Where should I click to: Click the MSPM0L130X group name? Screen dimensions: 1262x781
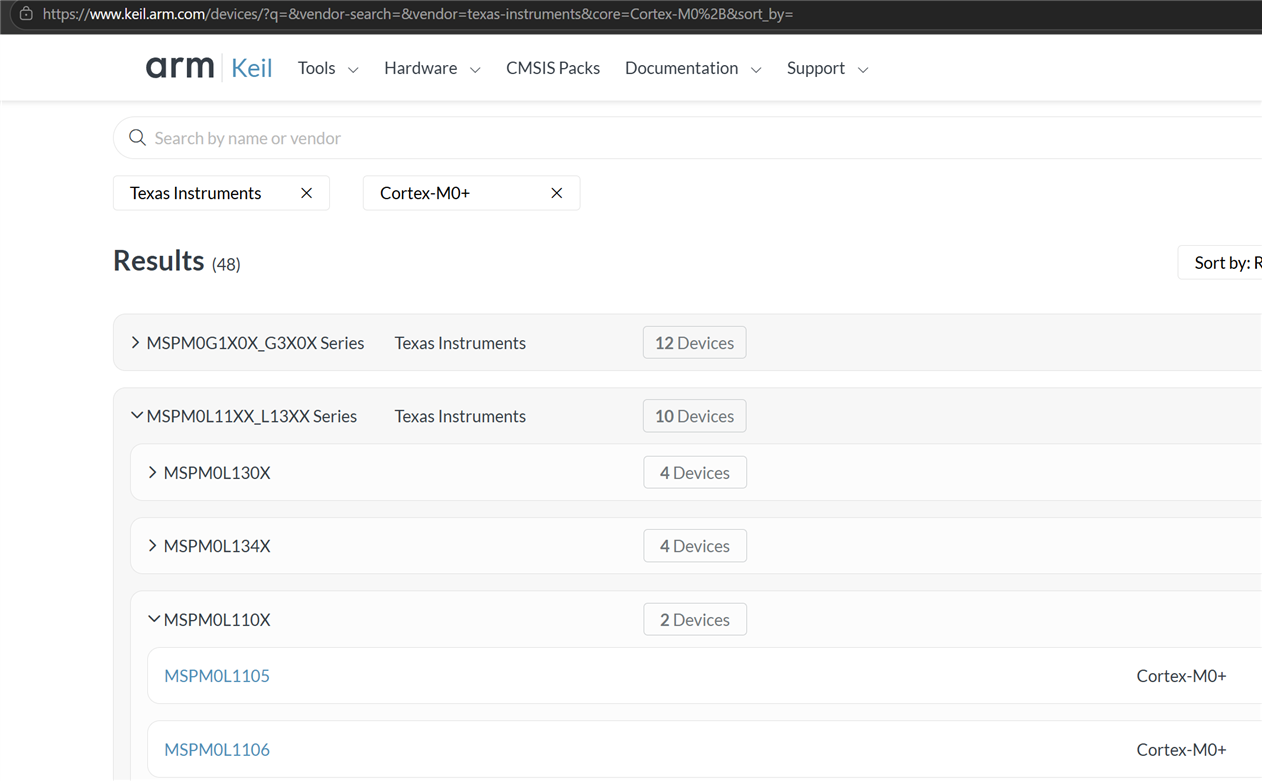(x=217, y=473)
